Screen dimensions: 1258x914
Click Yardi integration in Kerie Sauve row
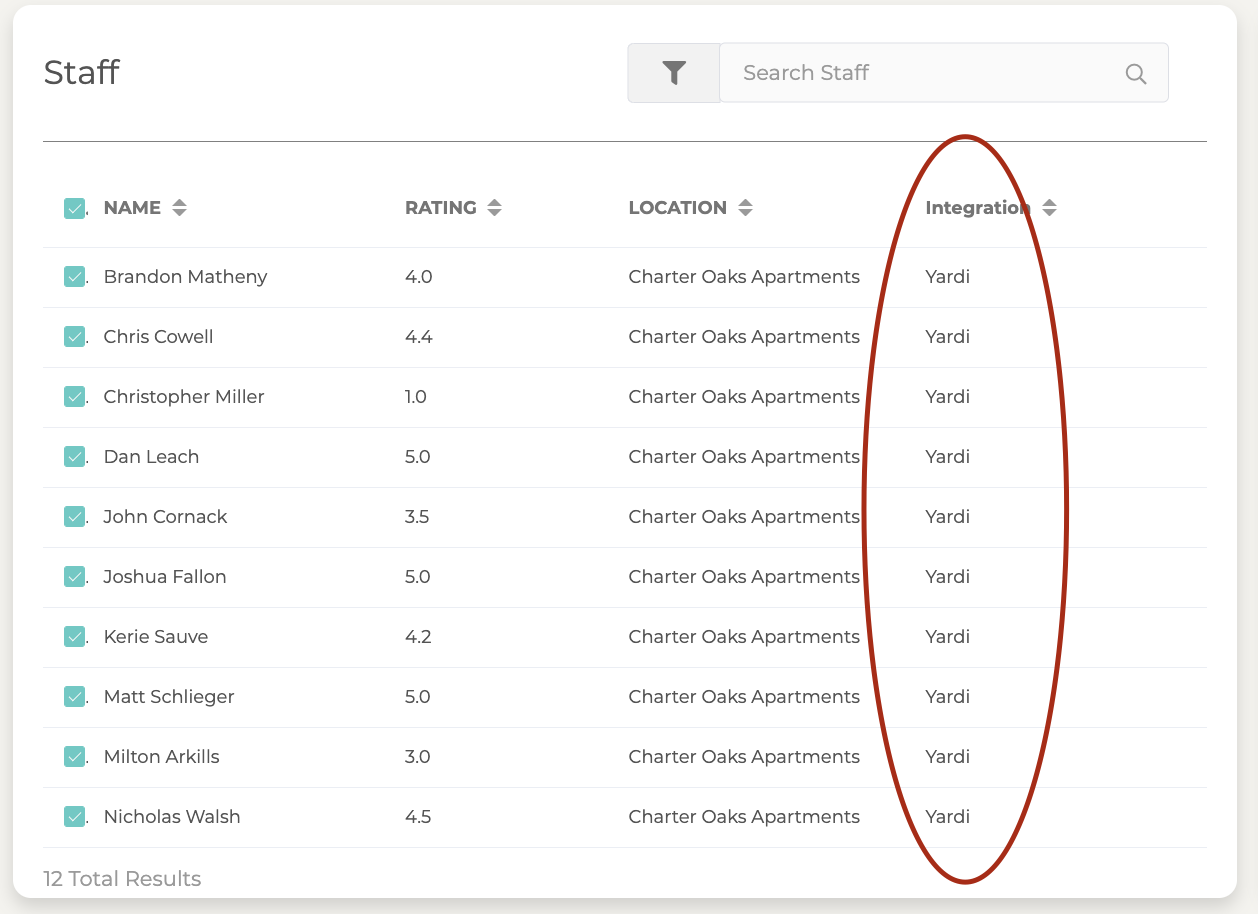948,637
